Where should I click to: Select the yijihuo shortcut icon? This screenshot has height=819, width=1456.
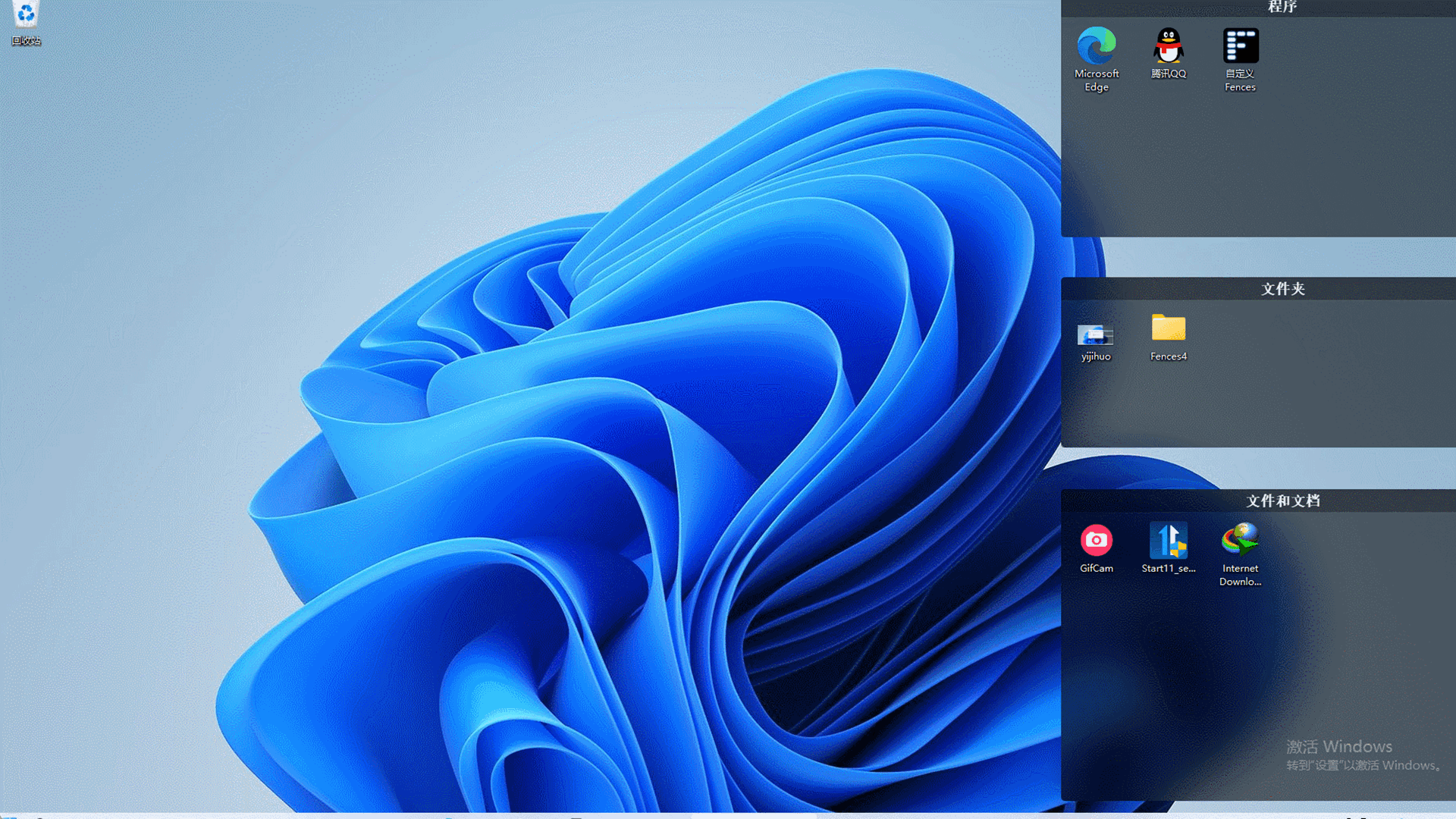point(1096,334)
